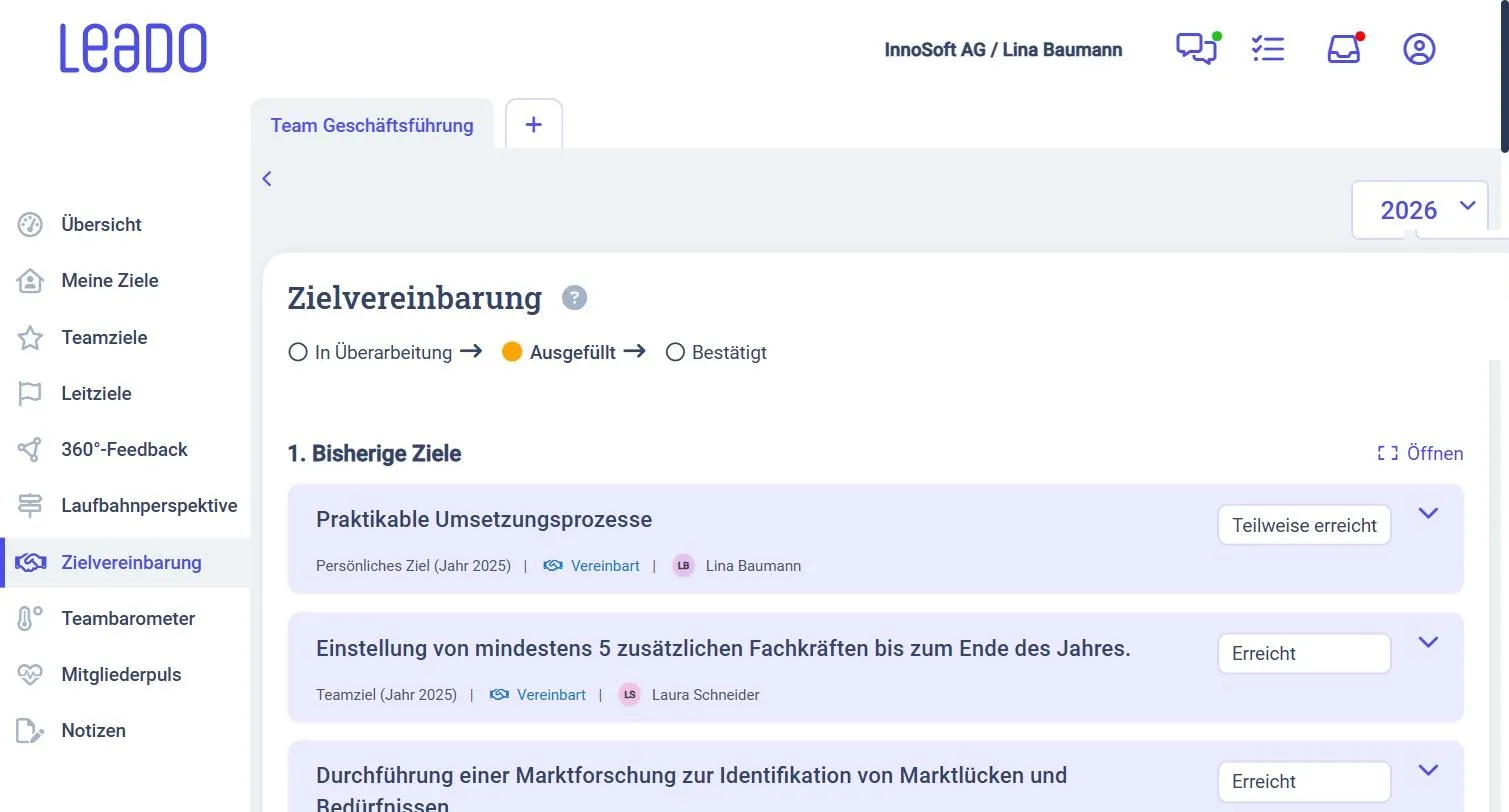Open Erreicht dropdown for Marktforschung goal

(x=1304, y=781)
